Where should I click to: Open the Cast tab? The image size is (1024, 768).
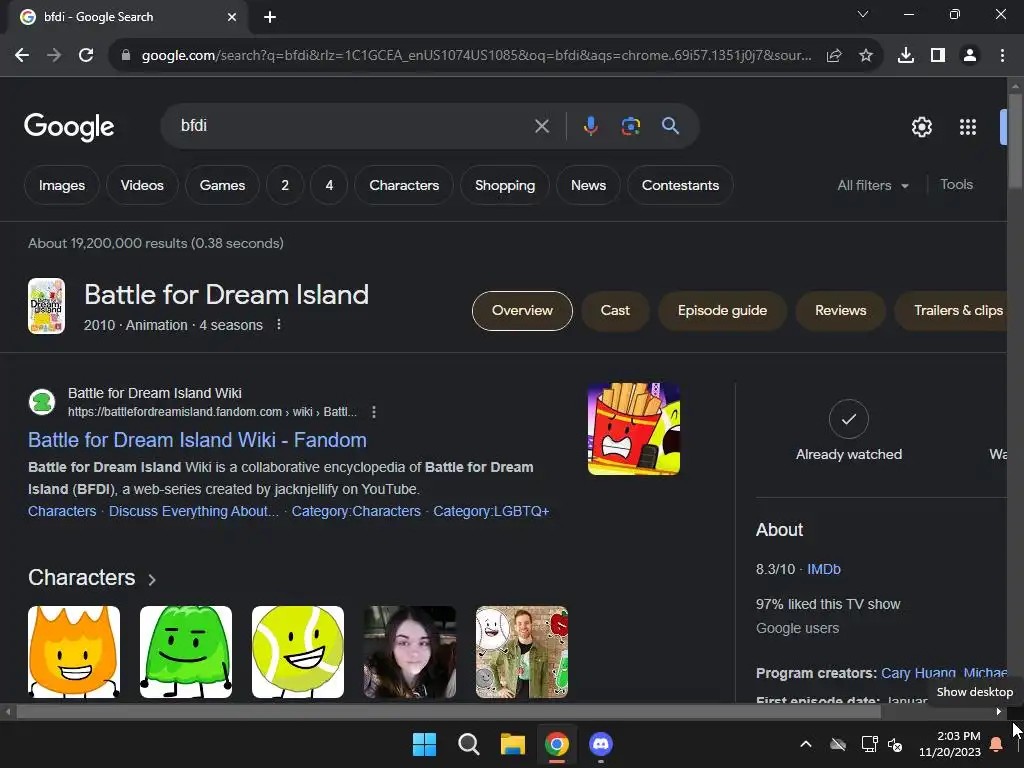coord(615,311)
